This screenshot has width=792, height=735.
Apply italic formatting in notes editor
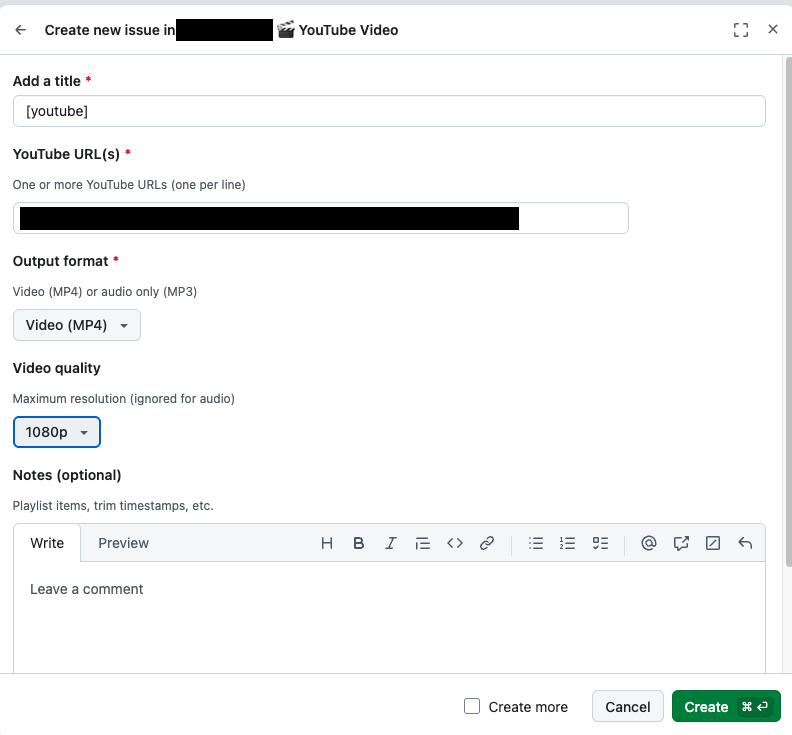point(390,543)
